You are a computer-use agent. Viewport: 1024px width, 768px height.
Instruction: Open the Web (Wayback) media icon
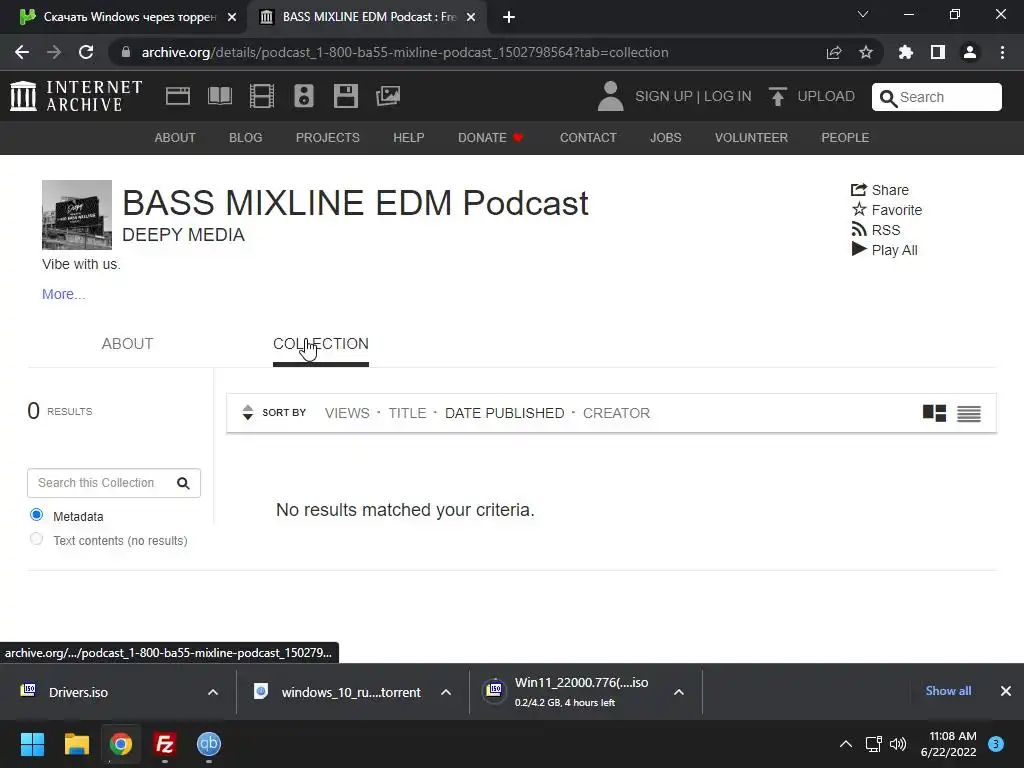coord(178,96)
